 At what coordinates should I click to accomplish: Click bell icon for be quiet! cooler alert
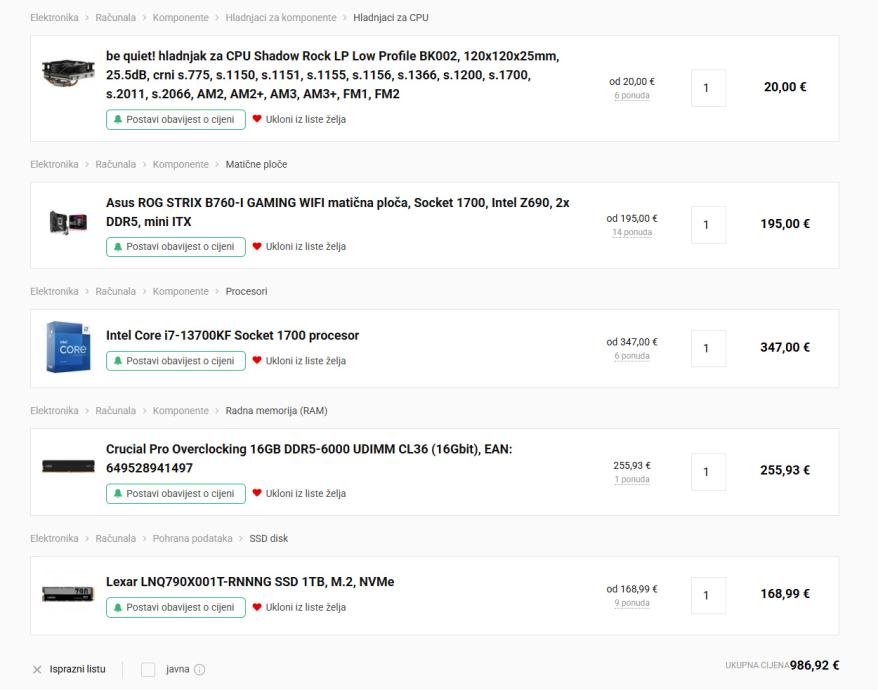point(118,119)
